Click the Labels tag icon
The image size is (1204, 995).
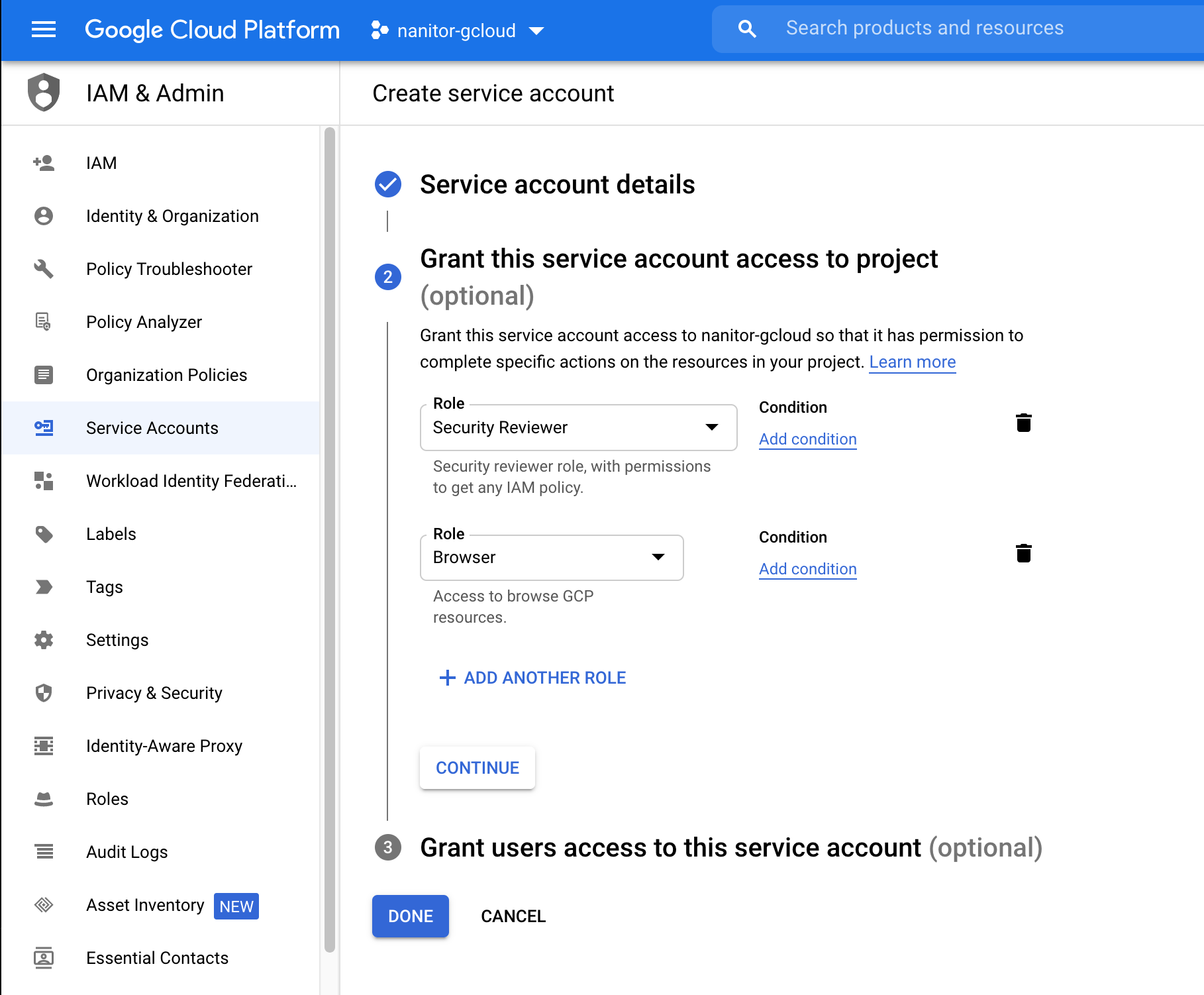coord(44,534)
